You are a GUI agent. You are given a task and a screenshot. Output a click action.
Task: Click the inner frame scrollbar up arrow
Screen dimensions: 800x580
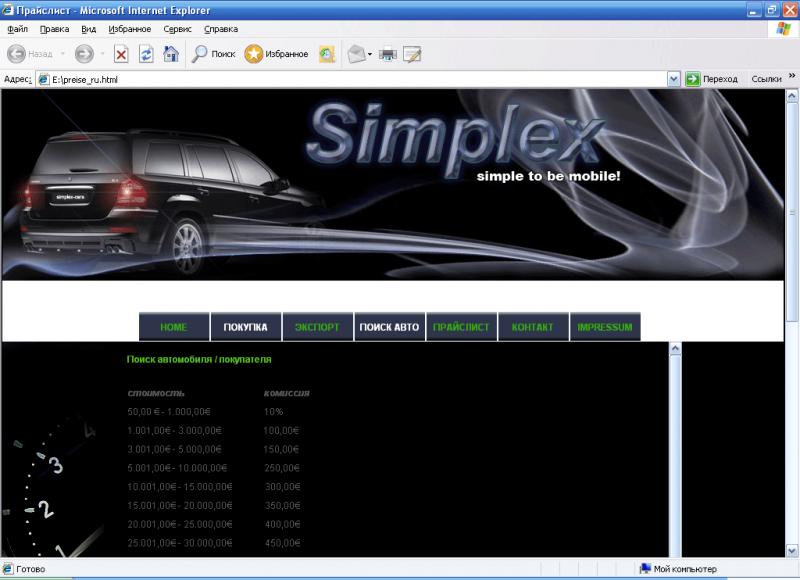click(675, 349)
